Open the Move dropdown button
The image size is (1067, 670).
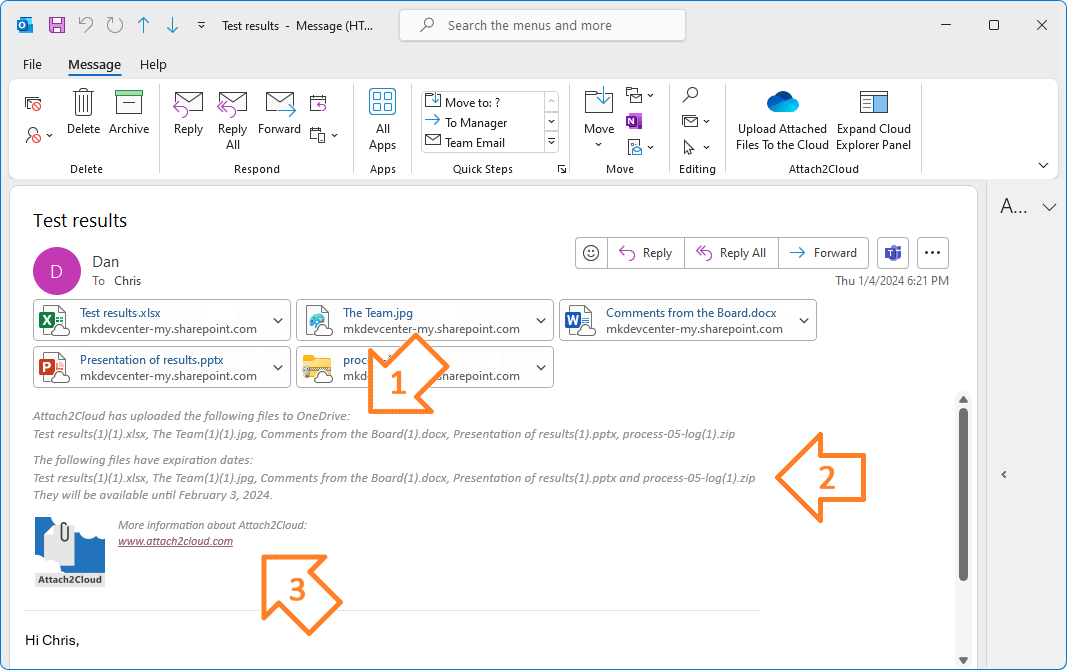pos(599,119)
